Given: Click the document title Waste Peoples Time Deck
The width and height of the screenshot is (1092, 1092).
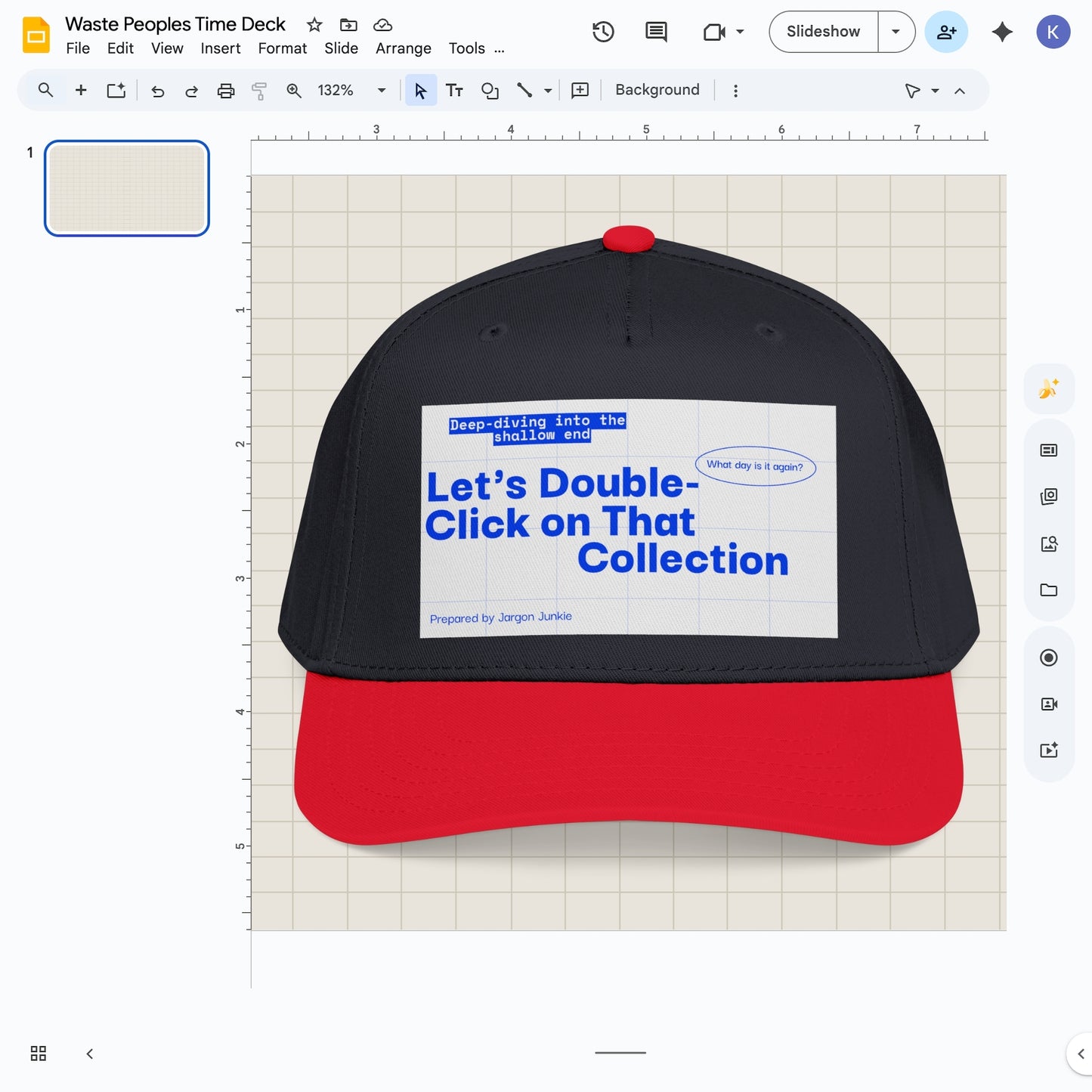Looking at the screenshot, I should 175,24.
